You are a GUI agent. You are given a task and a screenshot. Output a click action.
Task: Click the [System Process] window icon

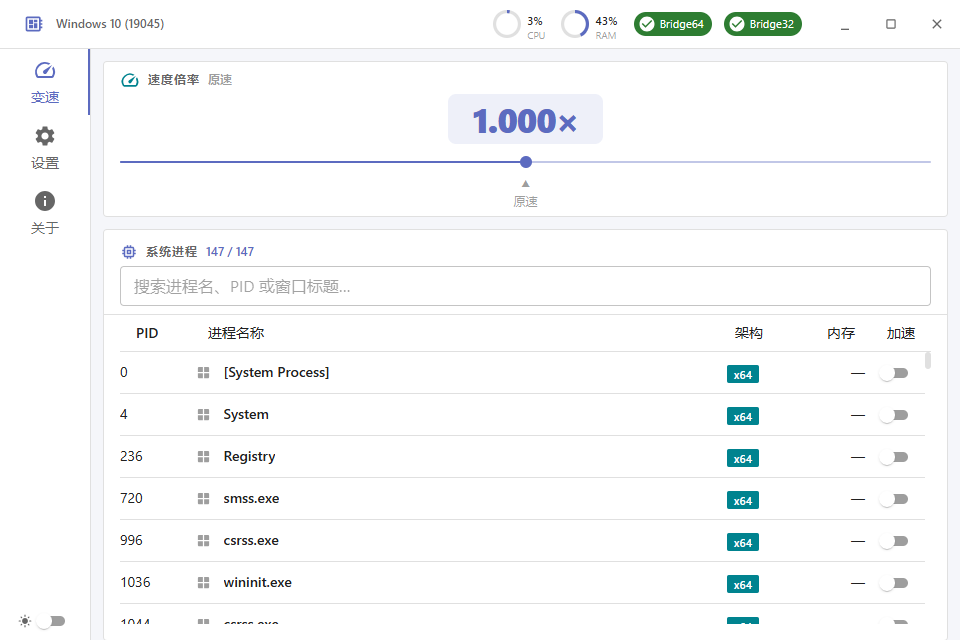pyautogui.click(x=203, y=373)
